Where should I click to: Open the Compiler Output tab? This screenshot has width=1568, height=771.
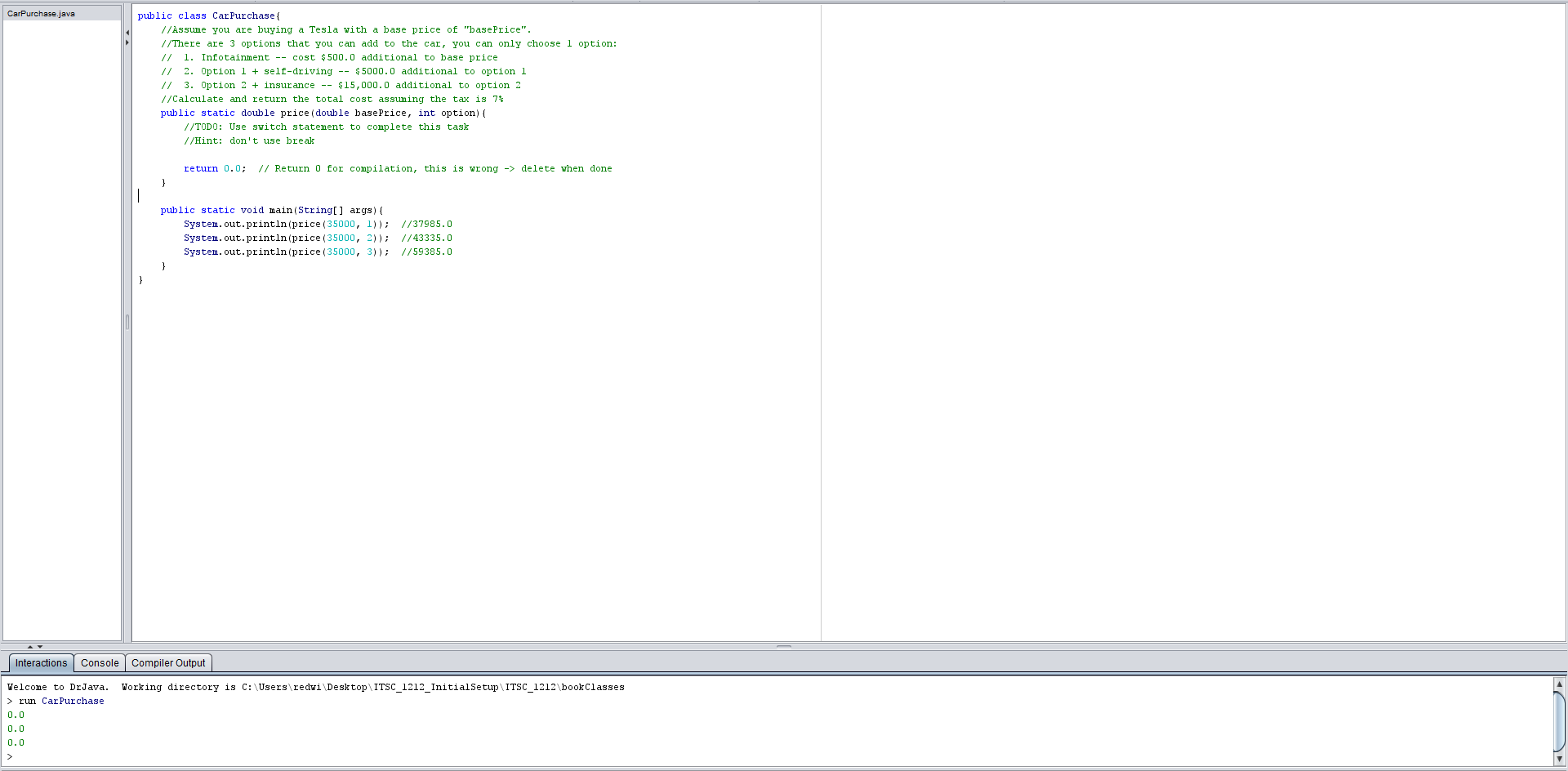[x=168, y=663]
